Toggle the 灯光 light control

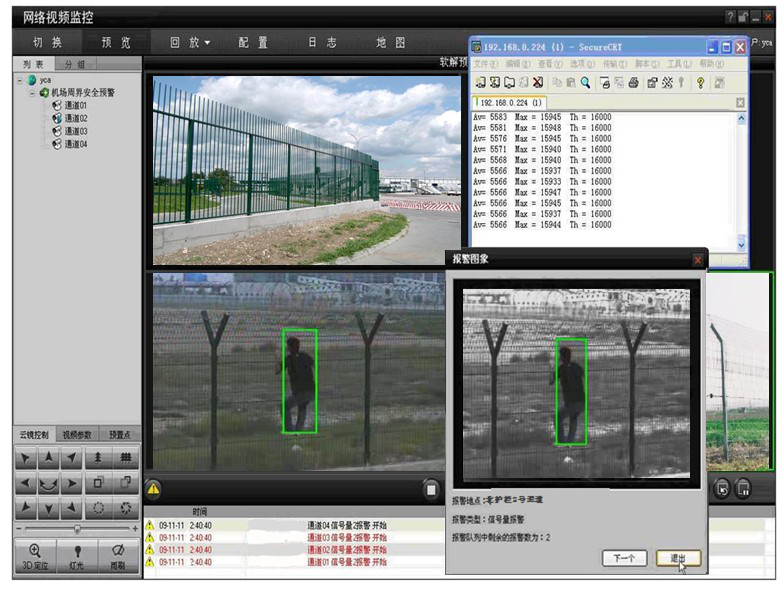[77, 555]
